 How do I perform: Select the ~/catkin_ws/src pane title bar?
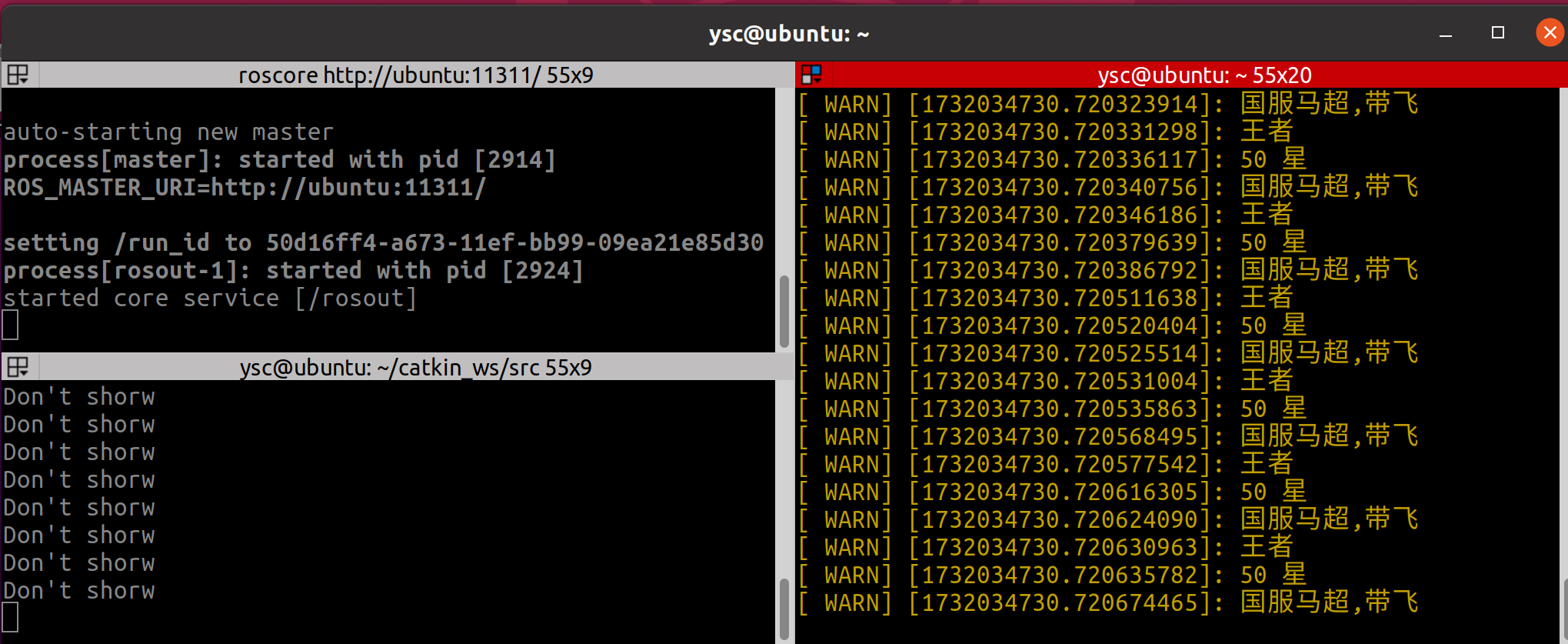point(415,367)
